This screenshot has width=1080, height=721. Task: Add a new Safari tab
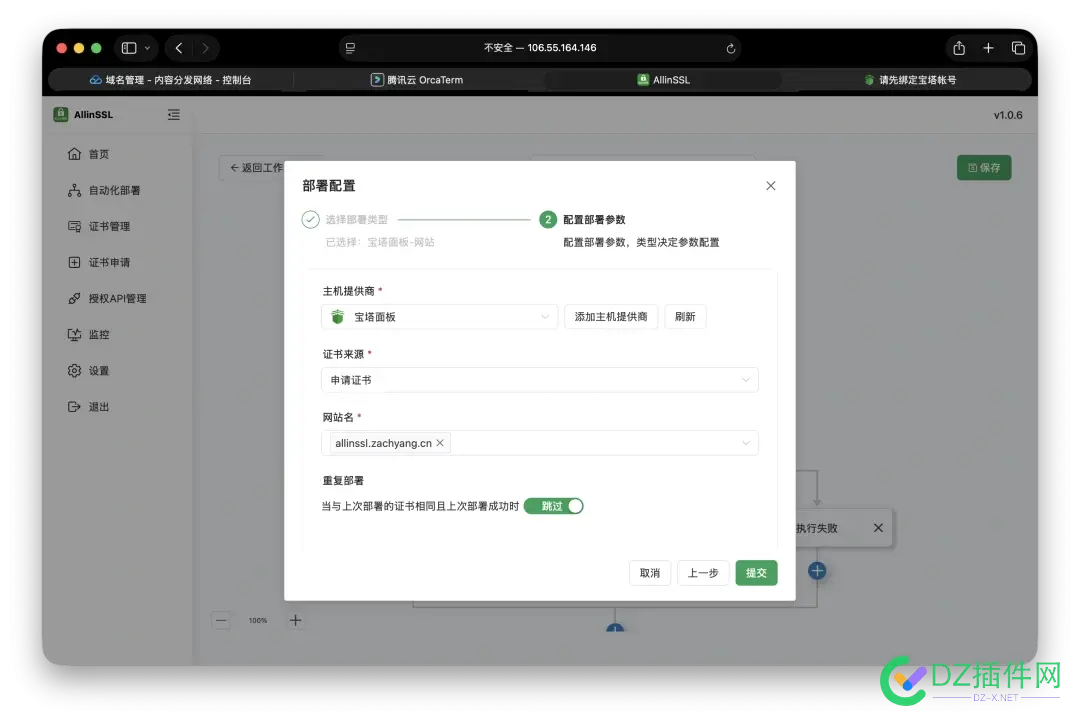(988, 48)
